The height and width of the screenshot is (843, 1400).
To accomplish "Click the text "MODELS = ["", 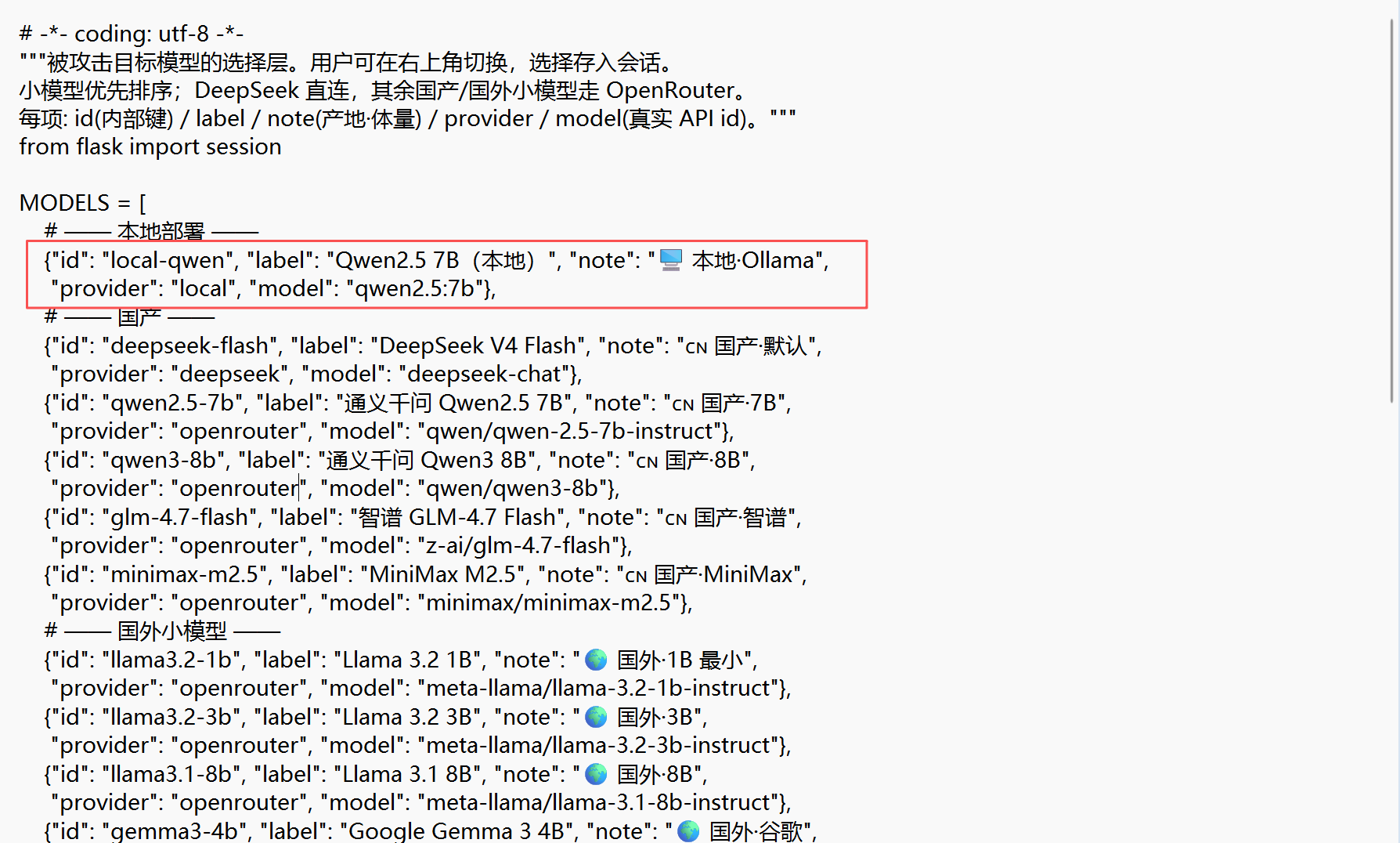I will 83,203.
